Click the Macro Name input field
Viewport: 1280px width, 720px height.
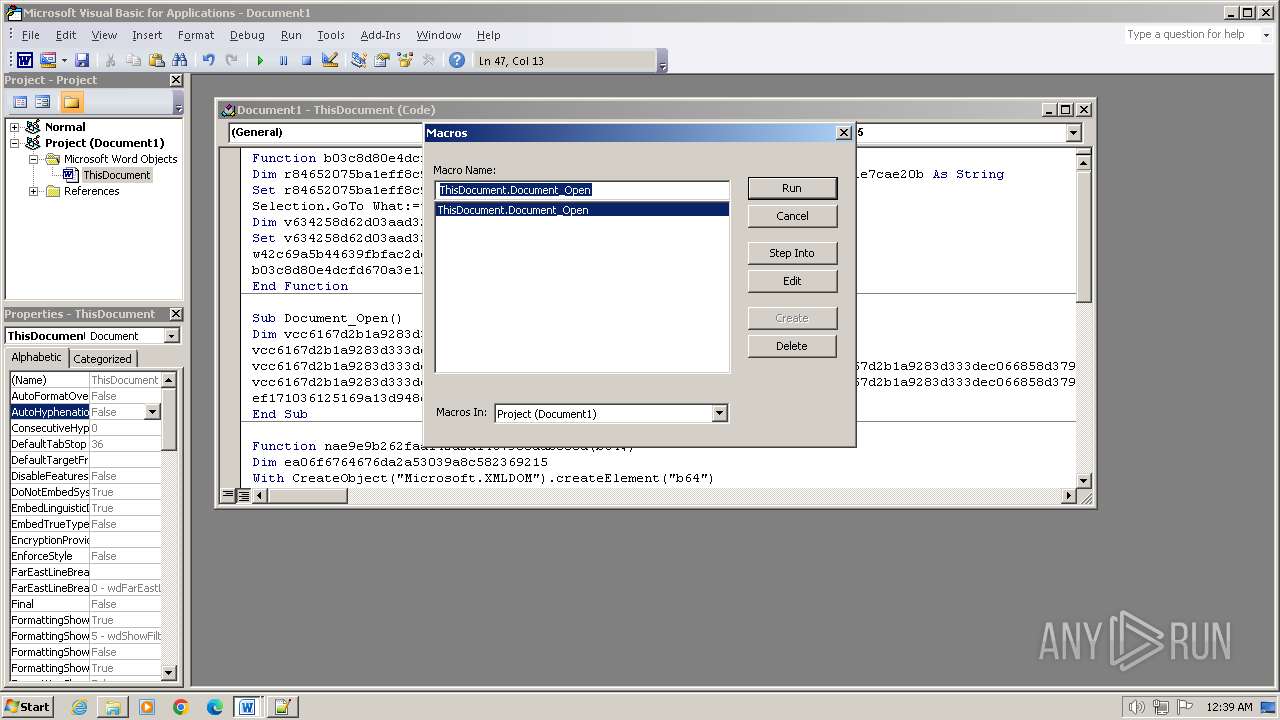[x=582, y=190]
